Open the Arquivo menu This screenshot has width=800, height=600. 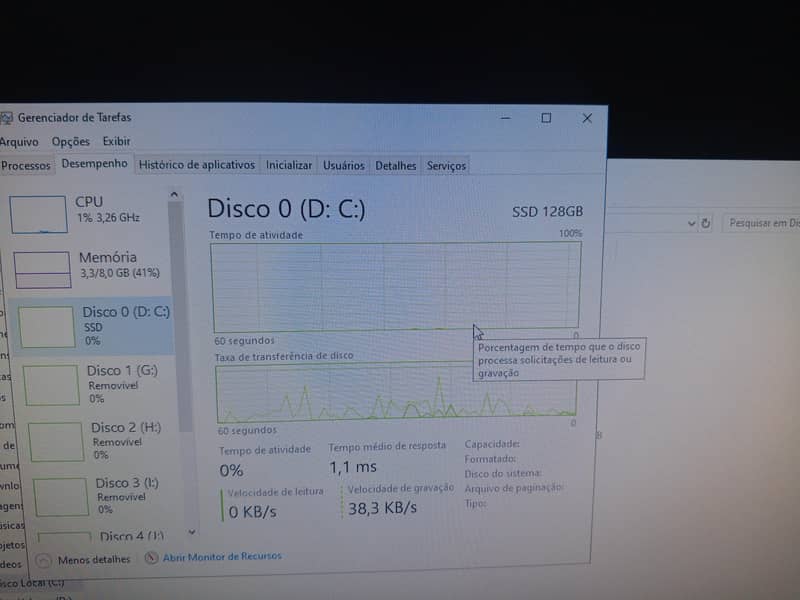[19, 142]
